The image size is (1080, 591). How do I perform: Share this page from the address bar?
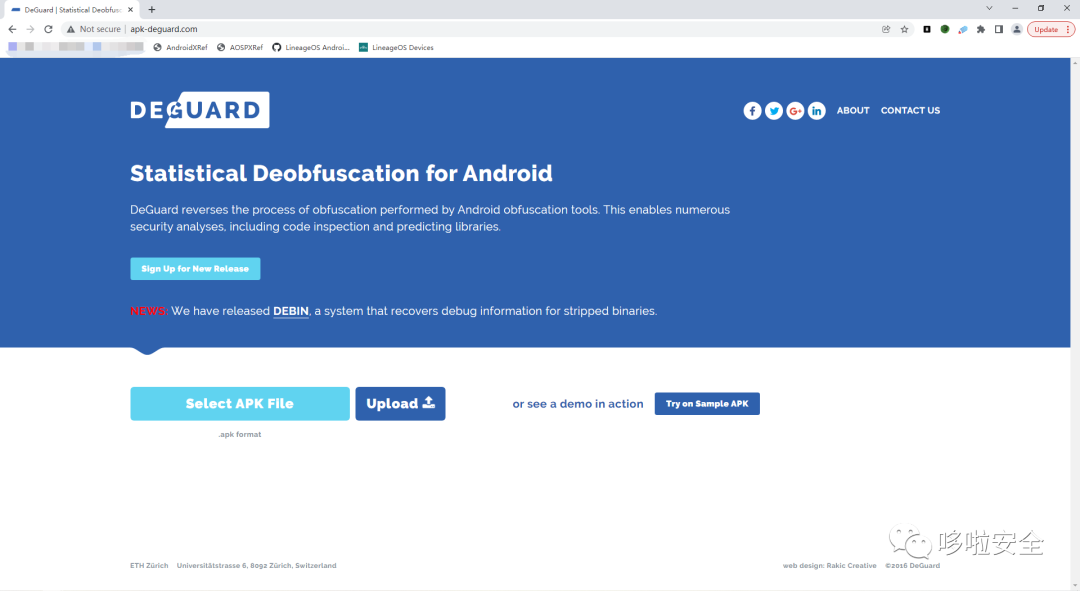coord(886,29)
